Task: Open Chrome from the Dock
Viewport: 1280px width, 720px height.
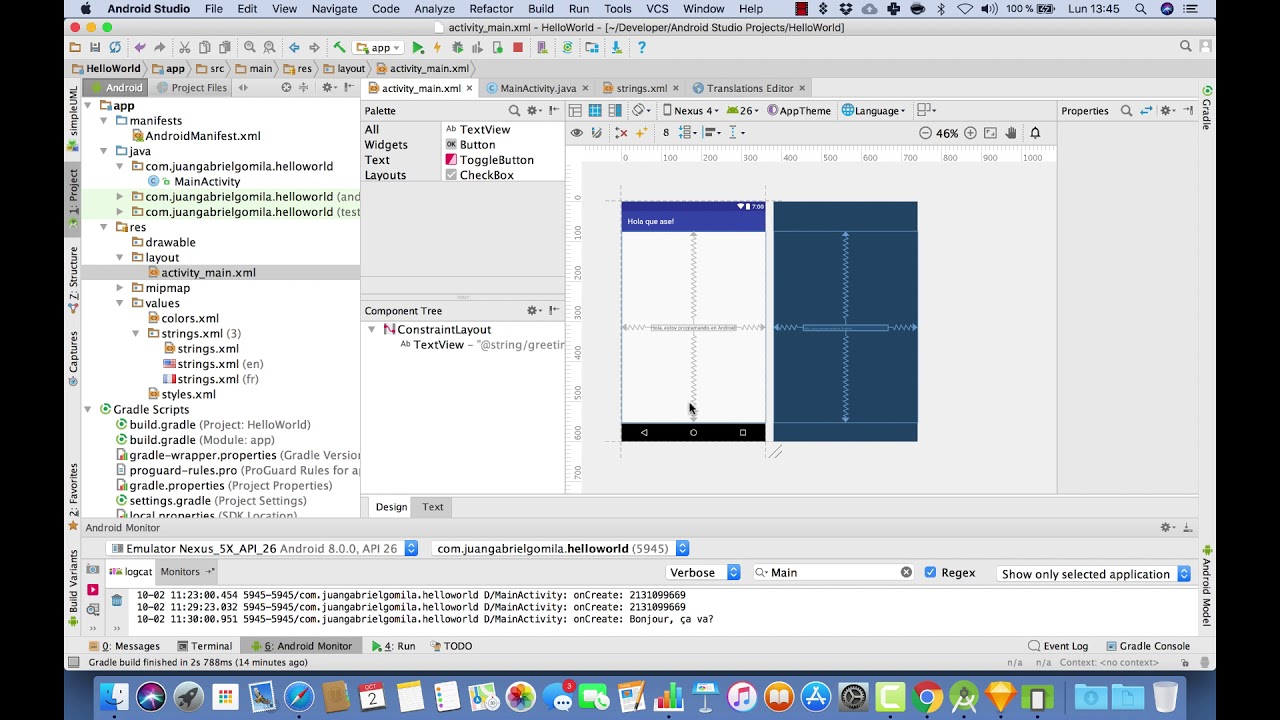Action: pyautogui.click(x=927, y=697)
